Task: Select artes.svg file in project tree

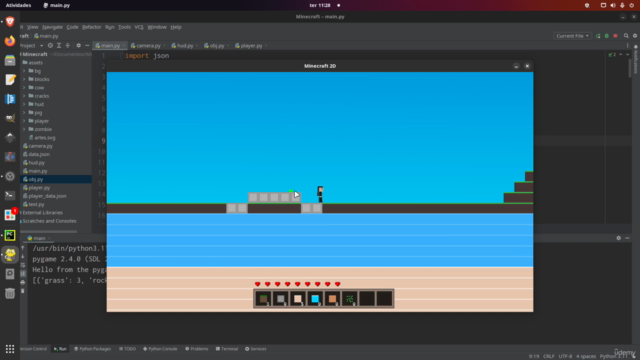Action: [x=44, y=138]
